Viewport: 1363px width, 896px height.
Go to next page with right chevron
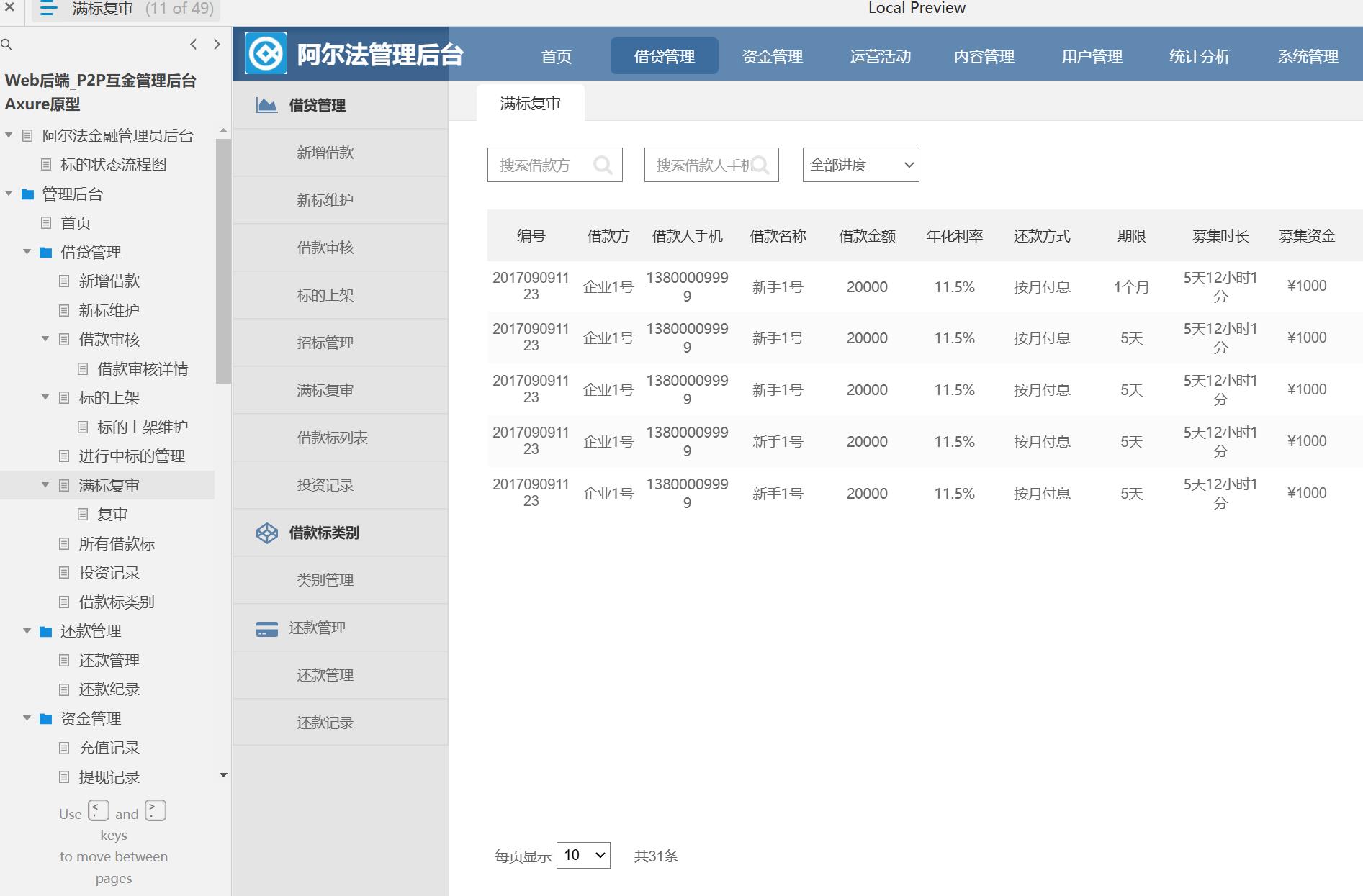tap(217, 45)
